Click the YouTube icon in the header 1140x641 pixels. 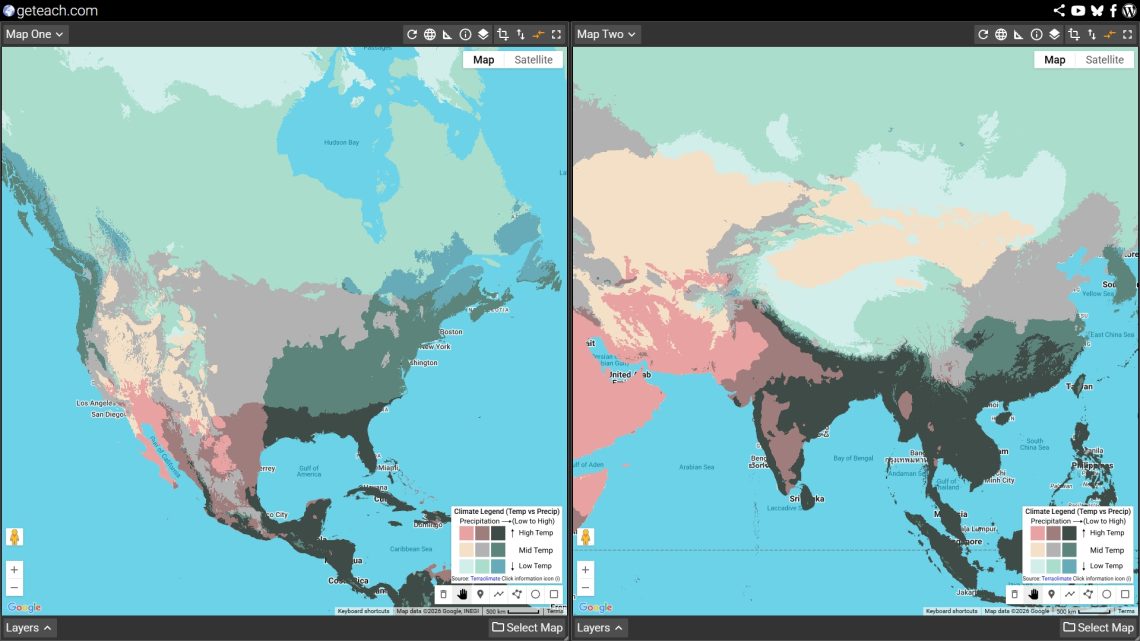[1077, 10]
